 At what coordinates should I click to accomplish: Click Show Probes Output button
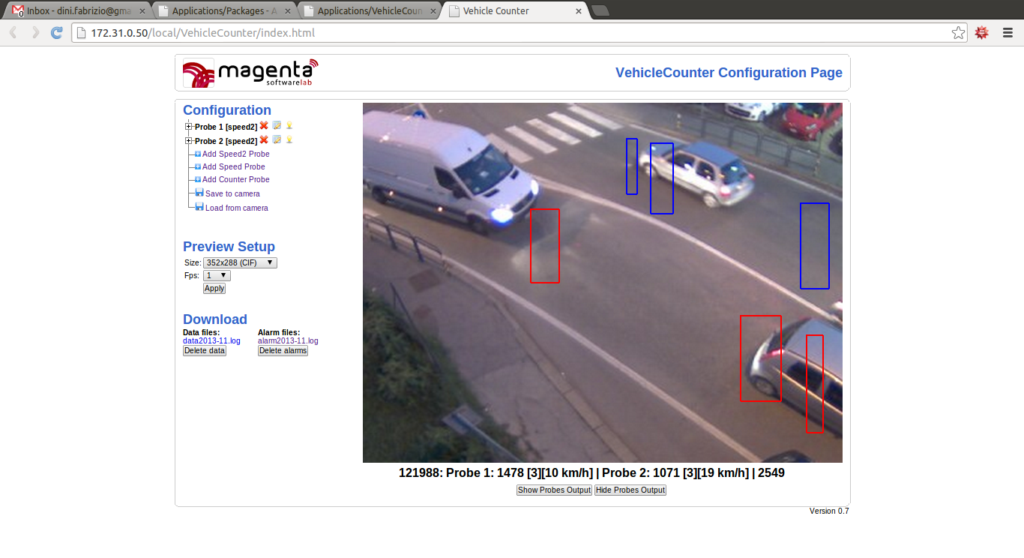point(554,490)
